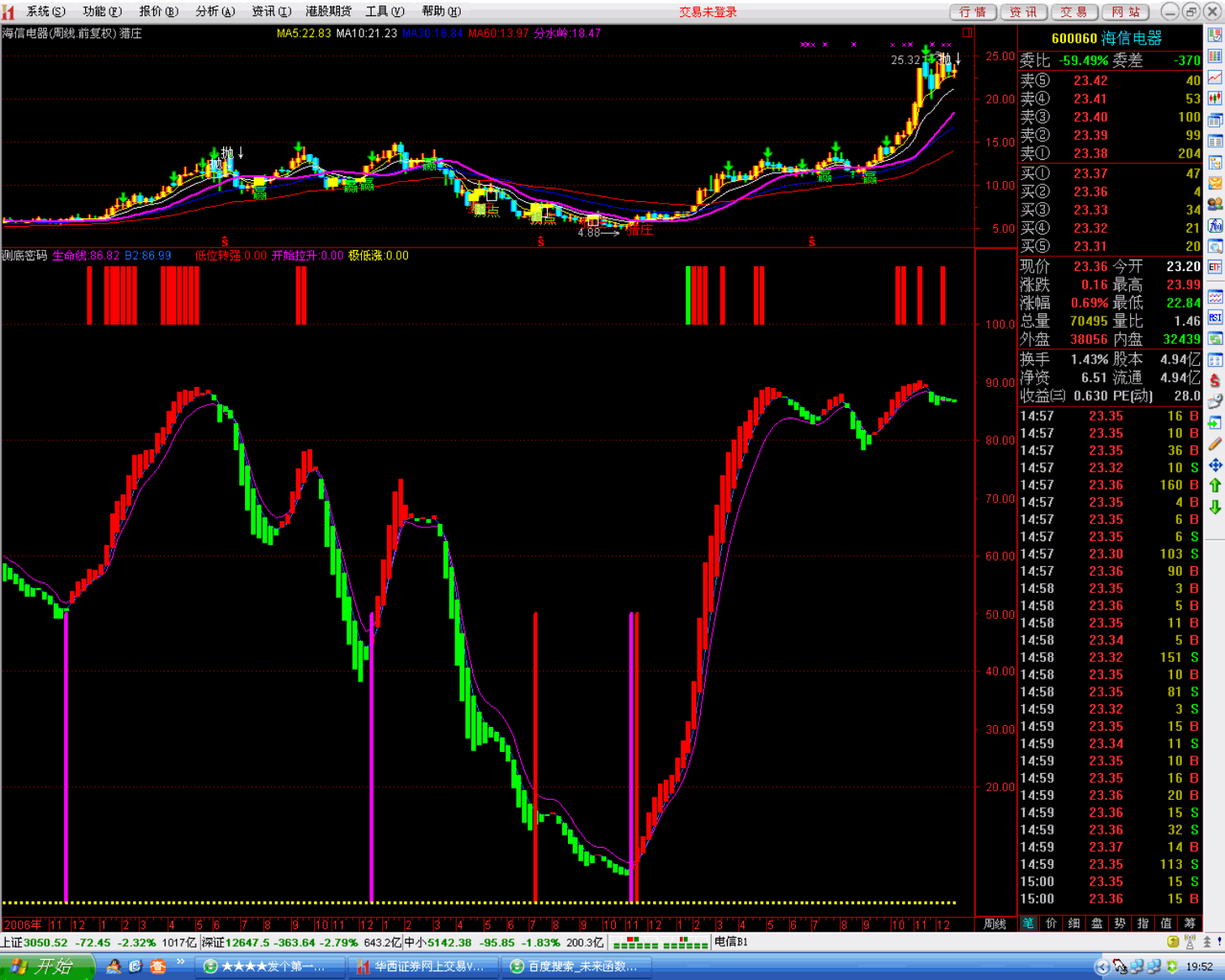Select the 盘 tab in bottom panel

(x=1097, y=923)
